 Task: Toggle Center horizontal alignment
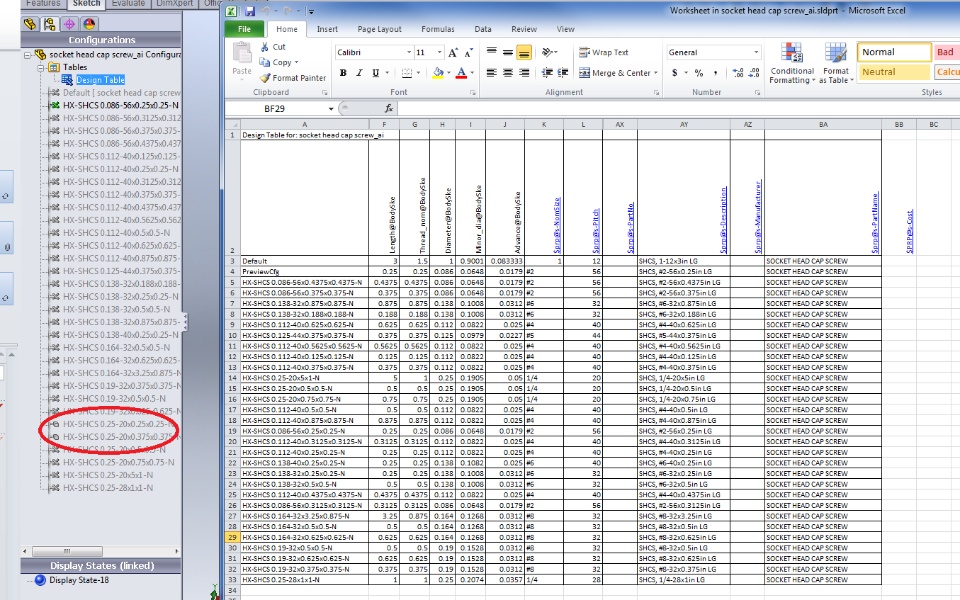tap(508, 73)
